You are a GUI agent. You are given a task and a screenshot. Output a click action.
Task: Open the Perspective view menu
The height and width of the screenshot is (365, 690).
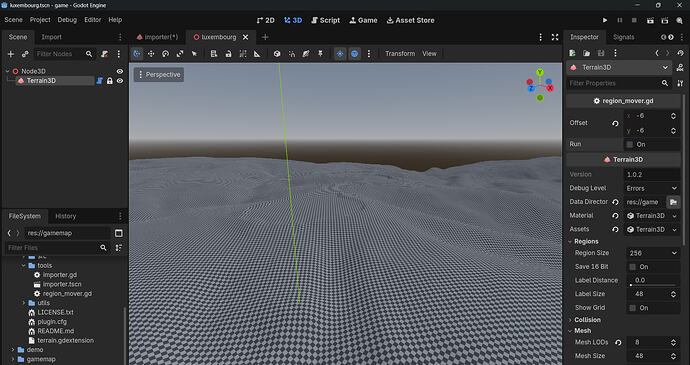[x=159, y=74]
